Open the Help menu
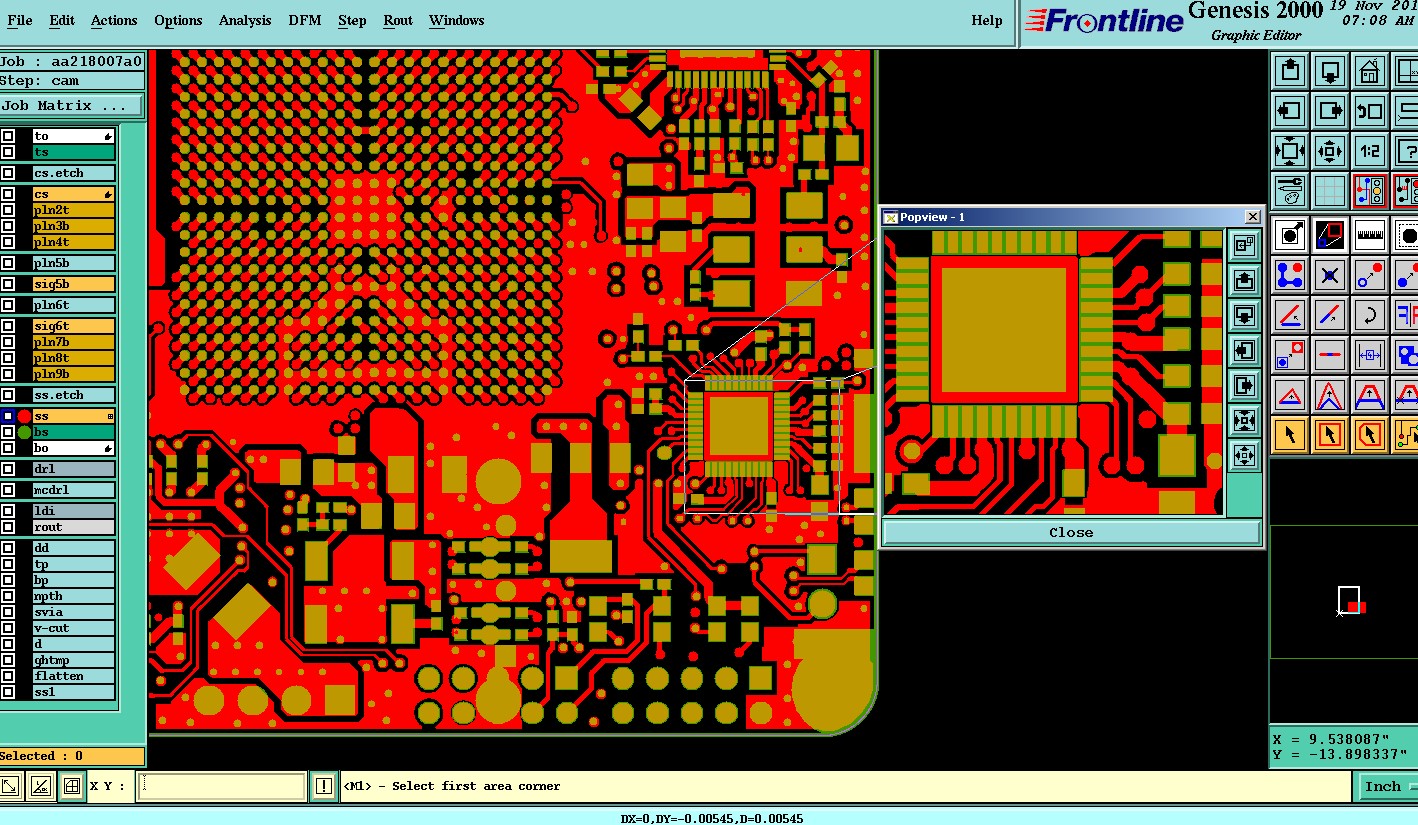 point(987,20)
